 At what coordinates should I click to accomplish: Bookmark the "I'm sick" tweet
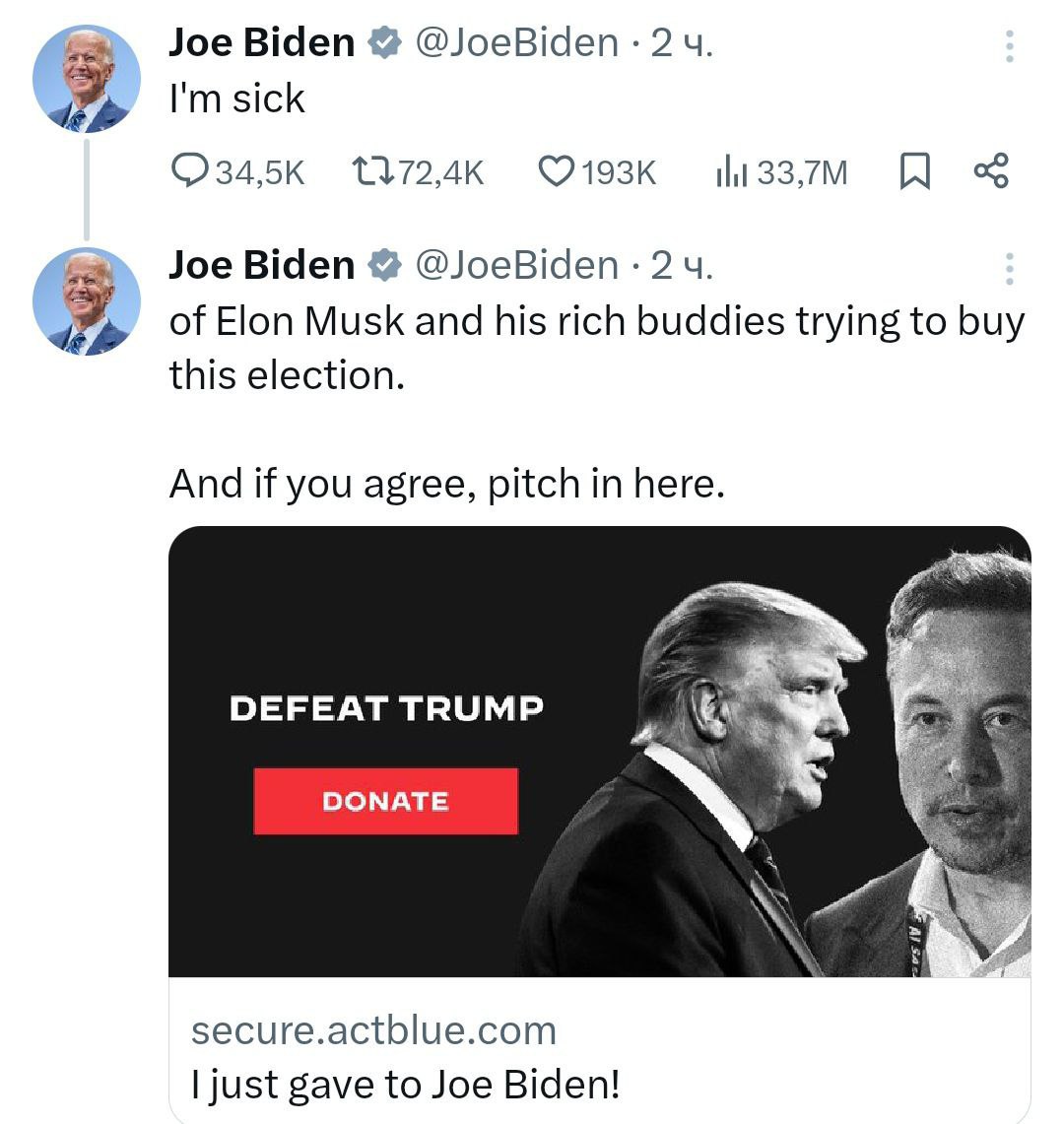point(915,172)
